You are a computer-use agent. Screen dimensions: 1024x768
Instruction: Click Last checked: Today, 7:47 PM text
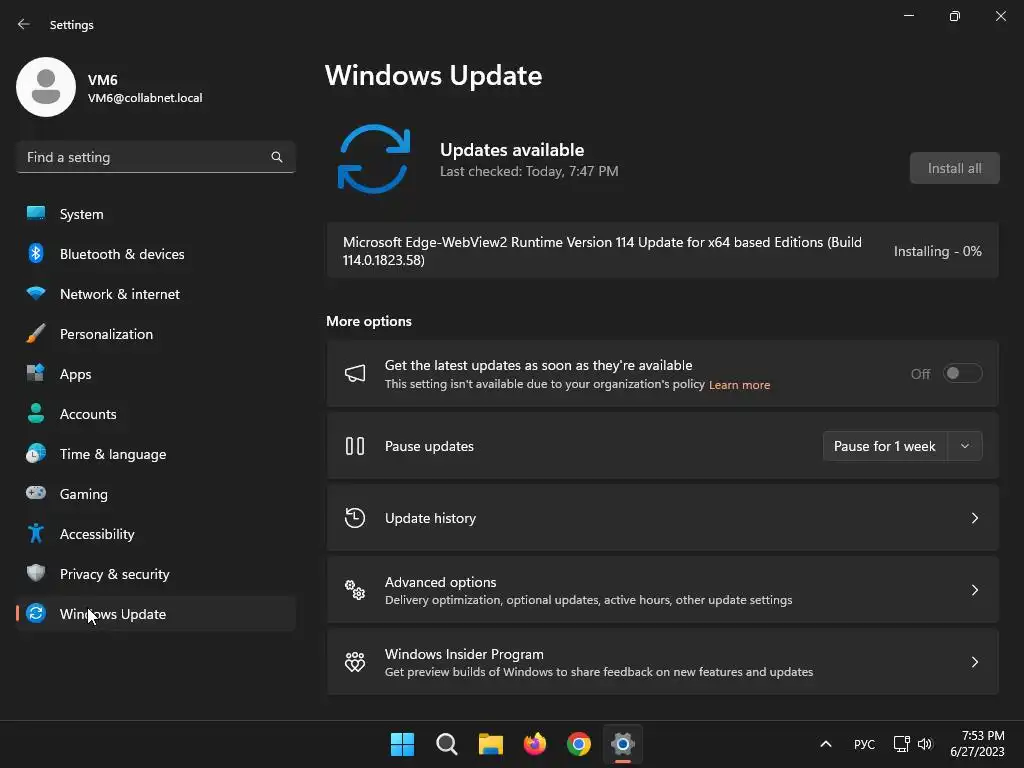[529, 171]
